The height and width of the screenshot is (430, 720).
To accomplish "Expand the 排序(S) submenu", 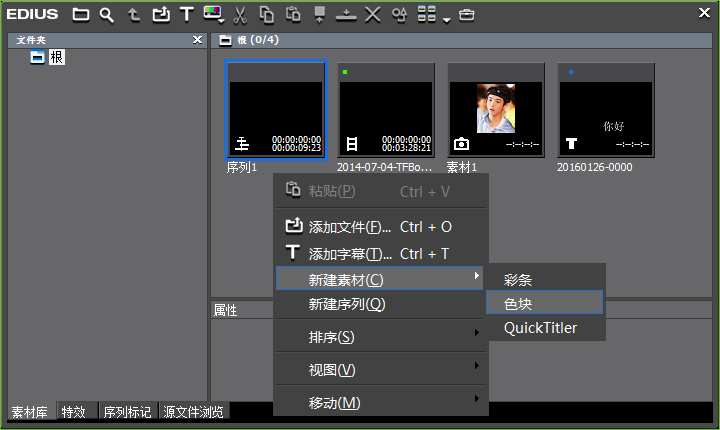I will [x=381, y=337].
